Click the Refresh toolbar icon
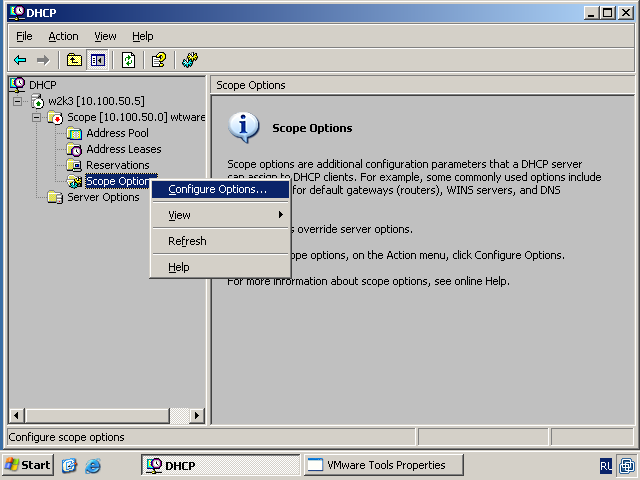Image resolution: width=640 pixels, height=480 pixels. (x=128, y=60)
